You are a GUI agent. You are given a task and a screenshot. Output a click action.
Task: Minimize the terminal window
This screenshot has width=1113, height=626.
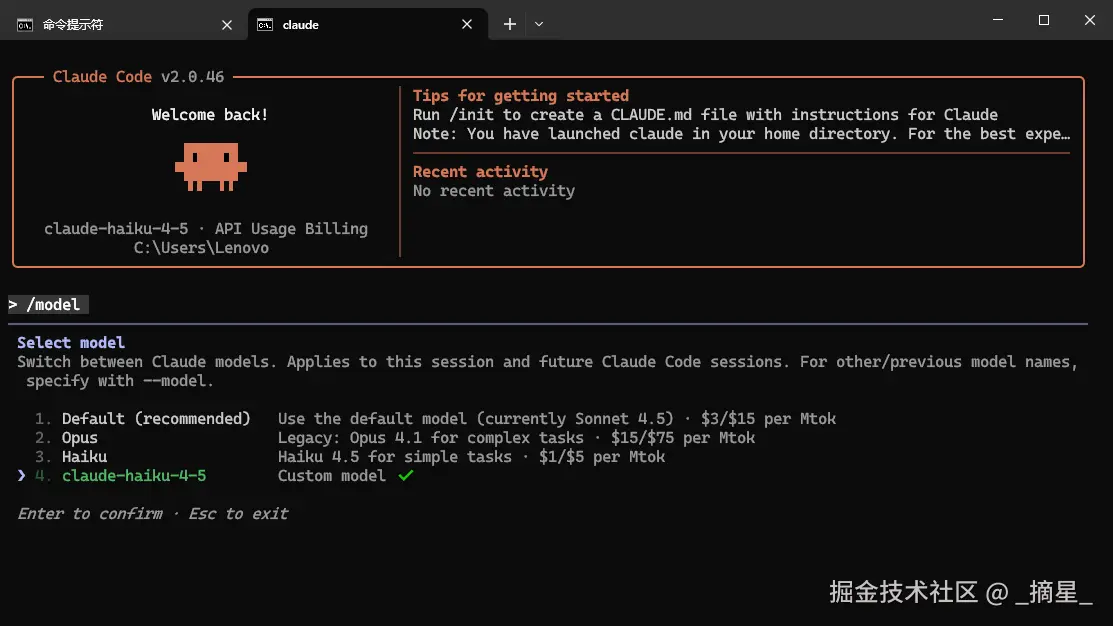tap(997, 20)
